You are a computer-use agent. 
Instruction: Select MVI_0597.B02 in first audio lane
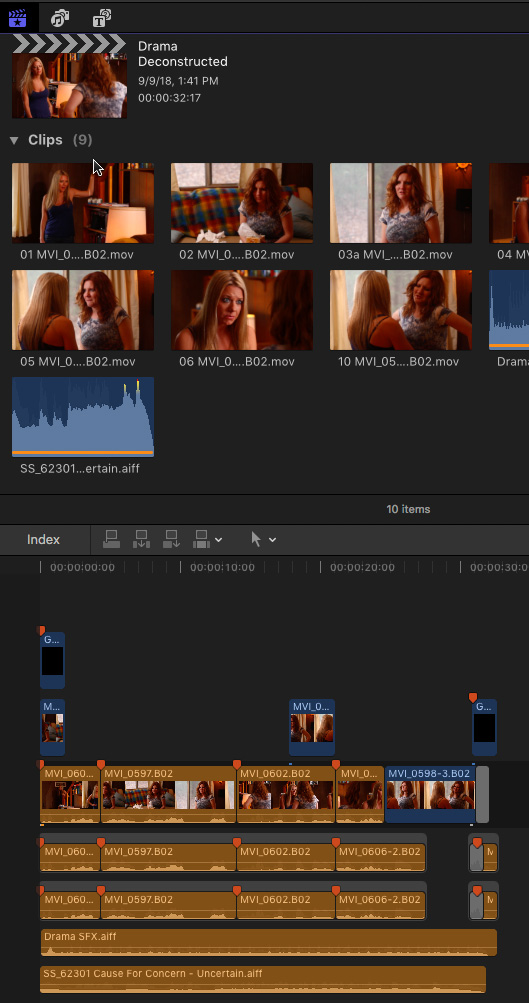click(x=169, y=857)
